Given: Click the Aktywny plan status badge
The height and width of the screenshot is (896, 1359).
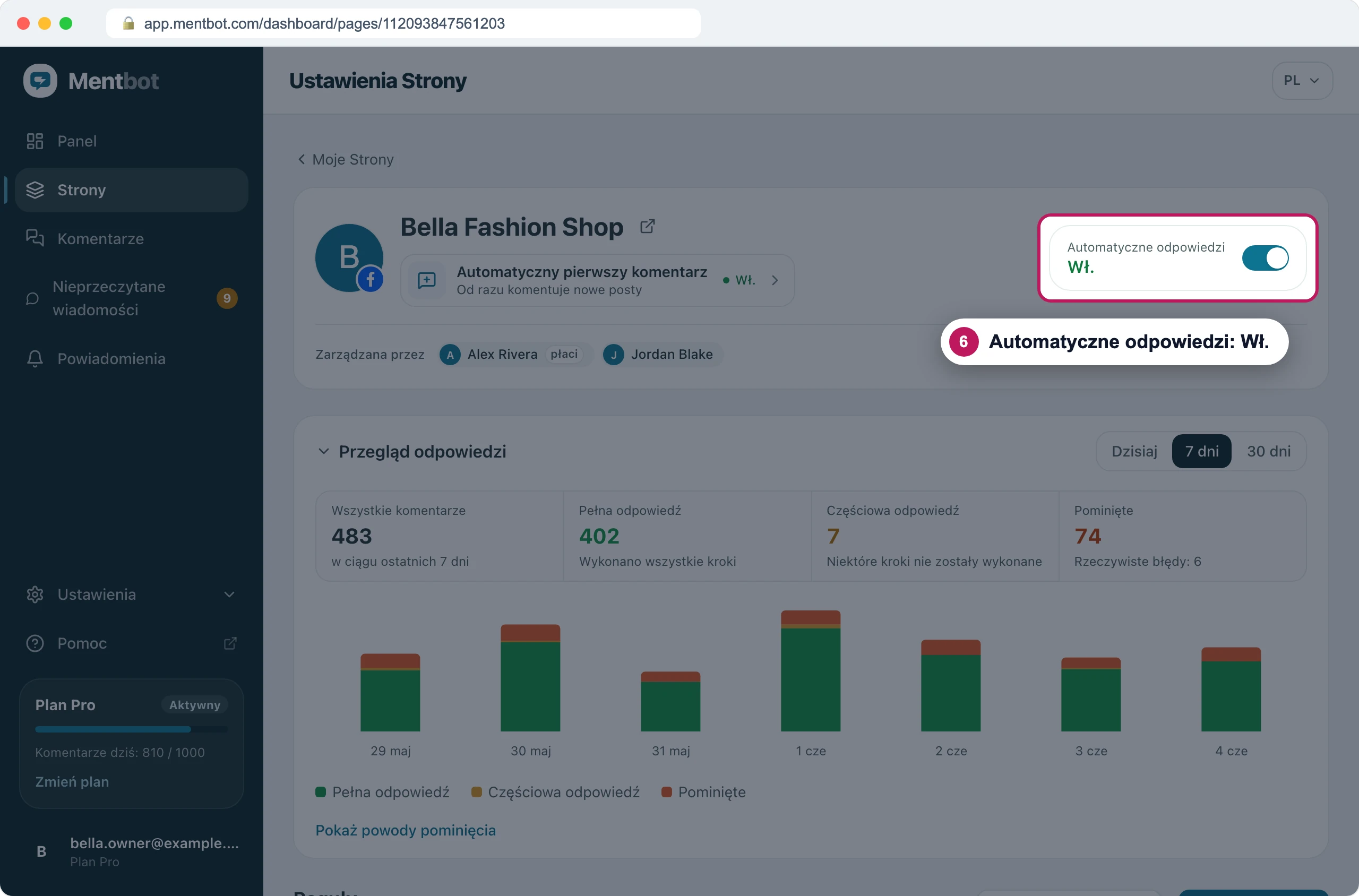Looking at the screenshot, I should (x=194, y=705).
